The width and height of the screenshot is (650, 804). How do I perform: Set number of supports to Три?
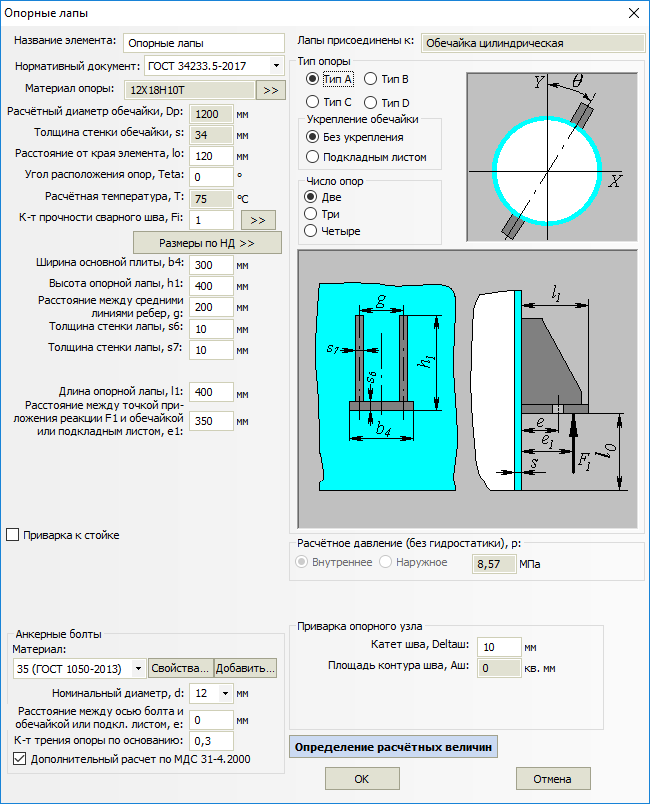[x=310, y=214]
